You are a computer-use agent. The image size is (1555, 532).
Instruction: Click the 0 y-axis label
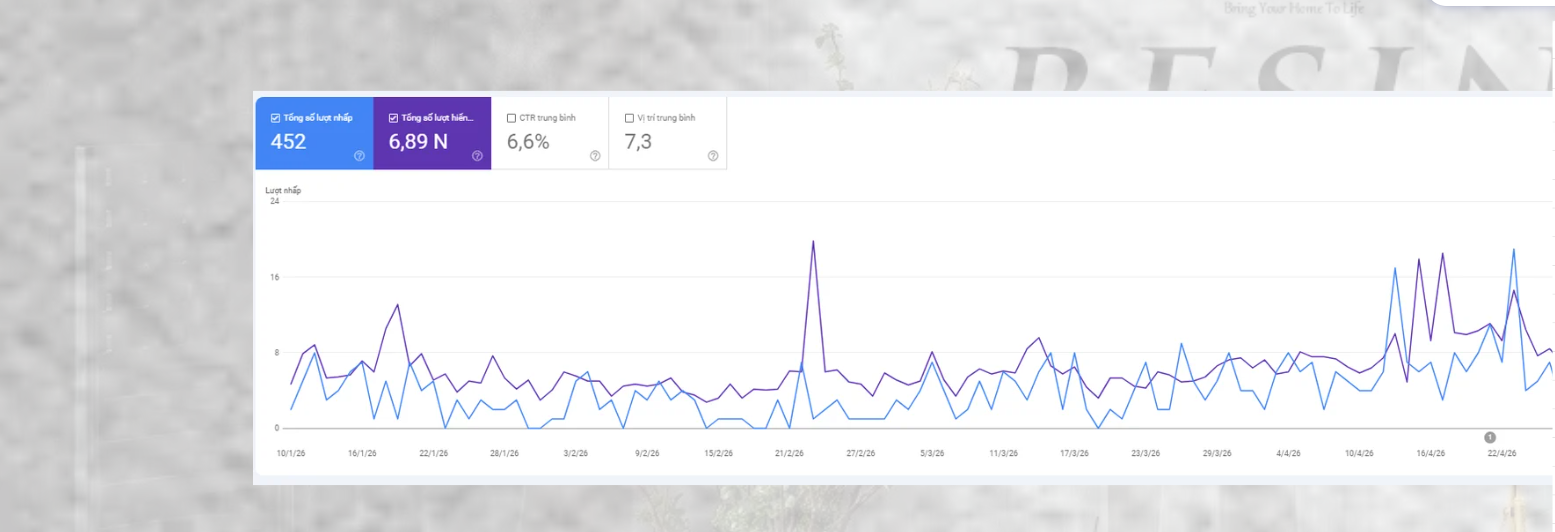276,428
